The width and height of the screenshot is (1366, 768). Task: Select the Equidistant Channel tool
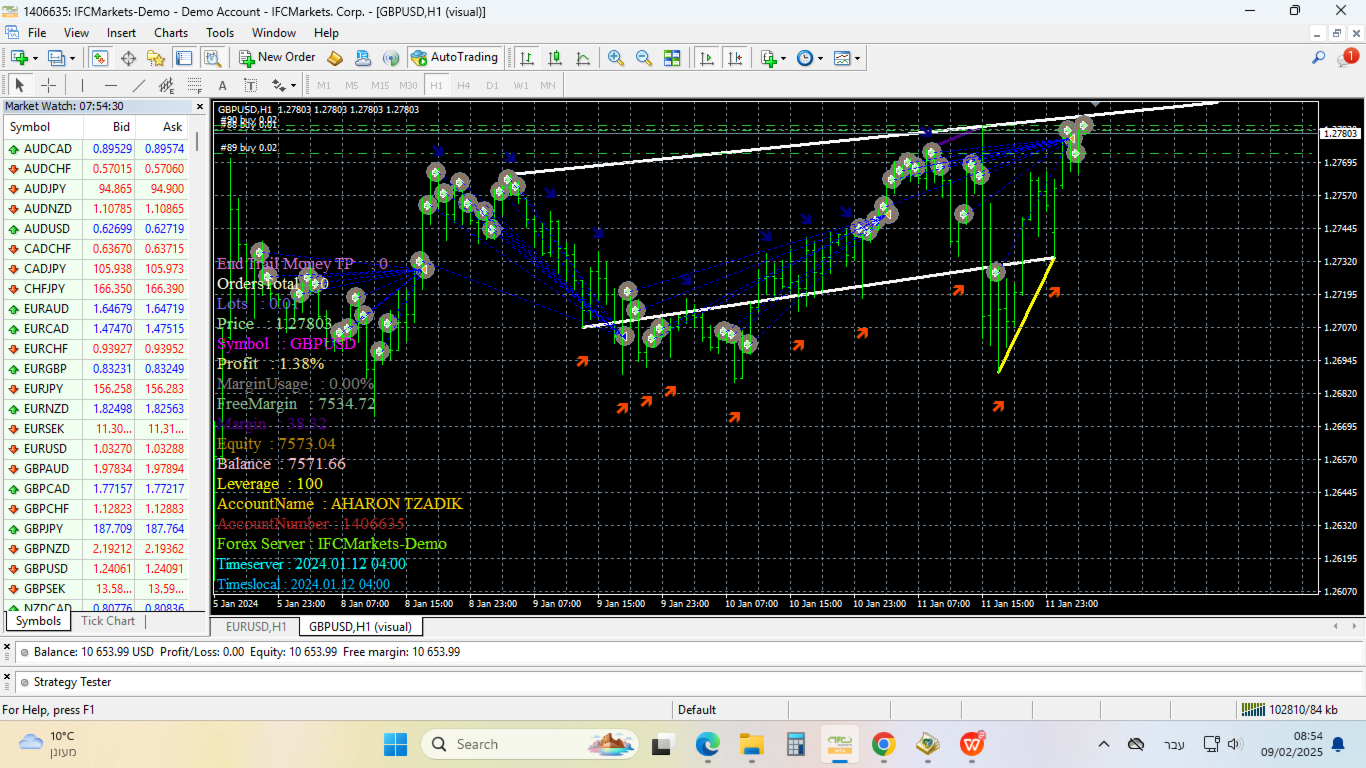point(167,85)
